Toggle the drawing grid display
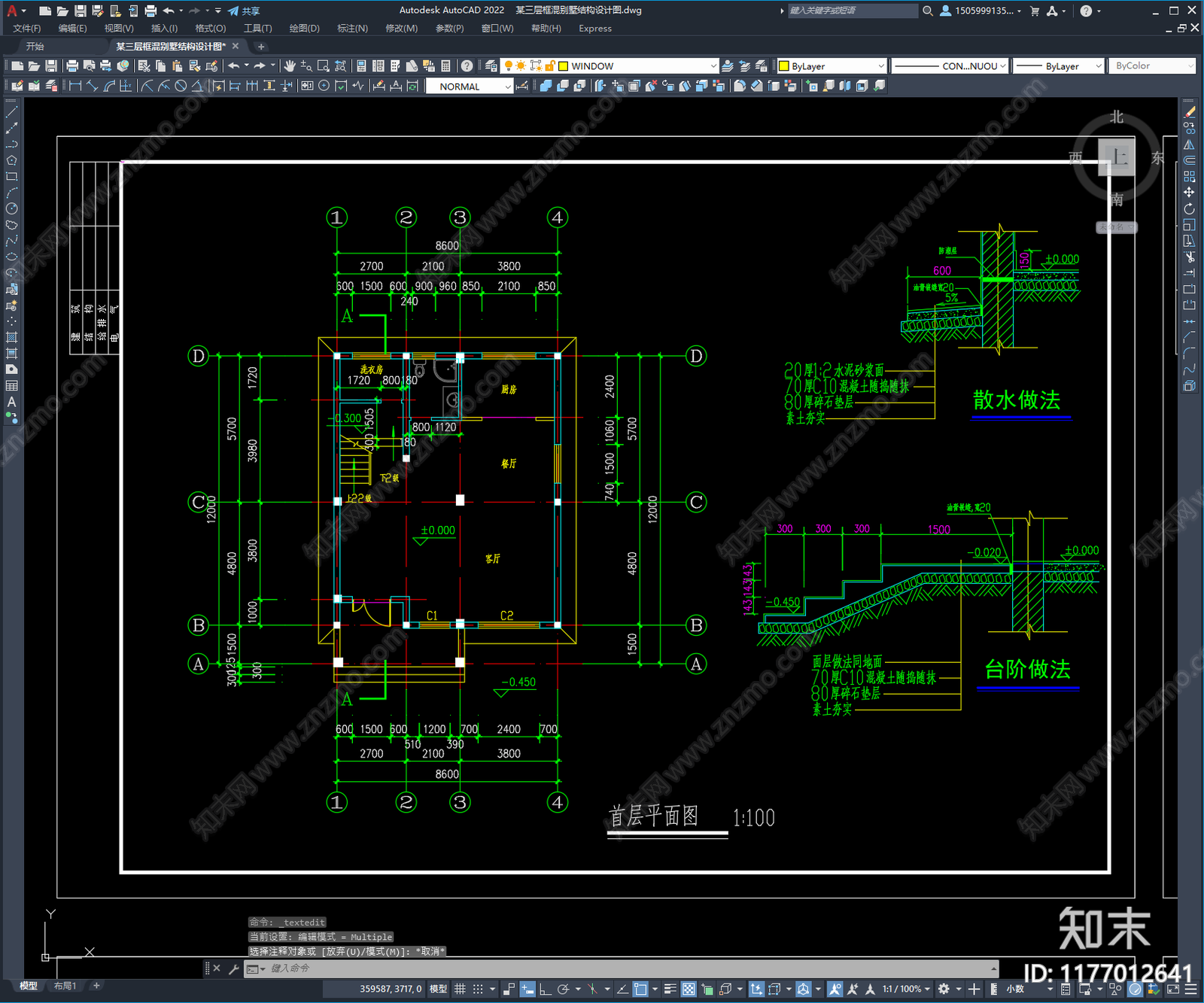The height and width of the screenshot is (1003, 1204). tap(460, 989)
